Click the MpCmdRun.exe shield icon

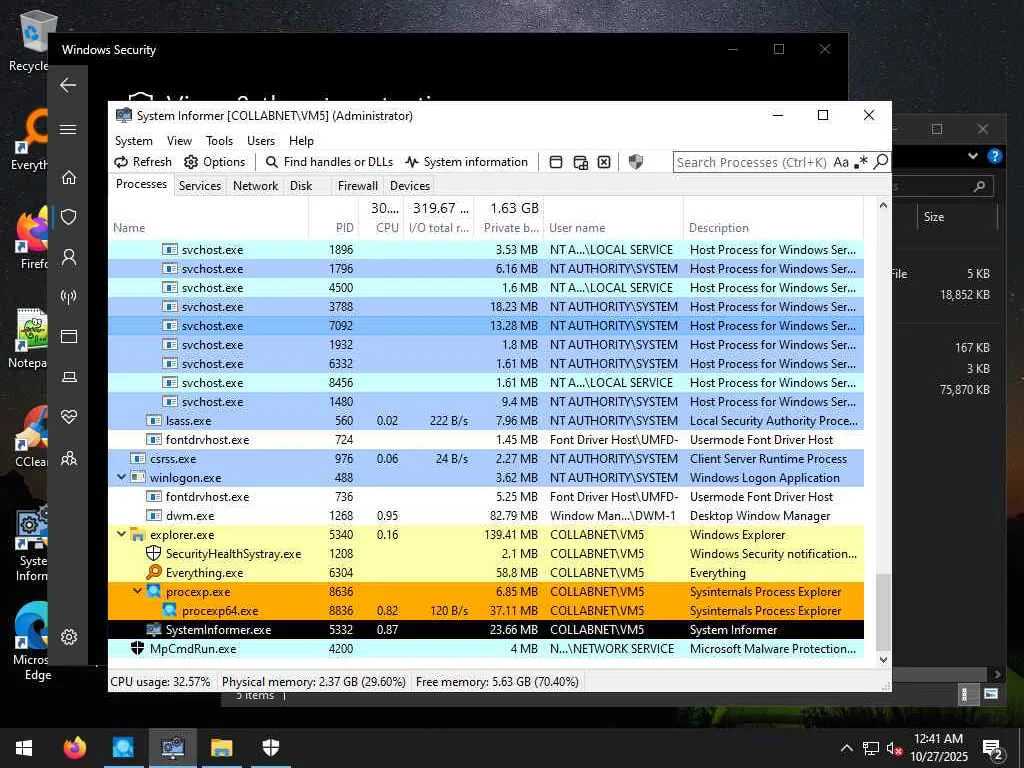pos(137,648)
